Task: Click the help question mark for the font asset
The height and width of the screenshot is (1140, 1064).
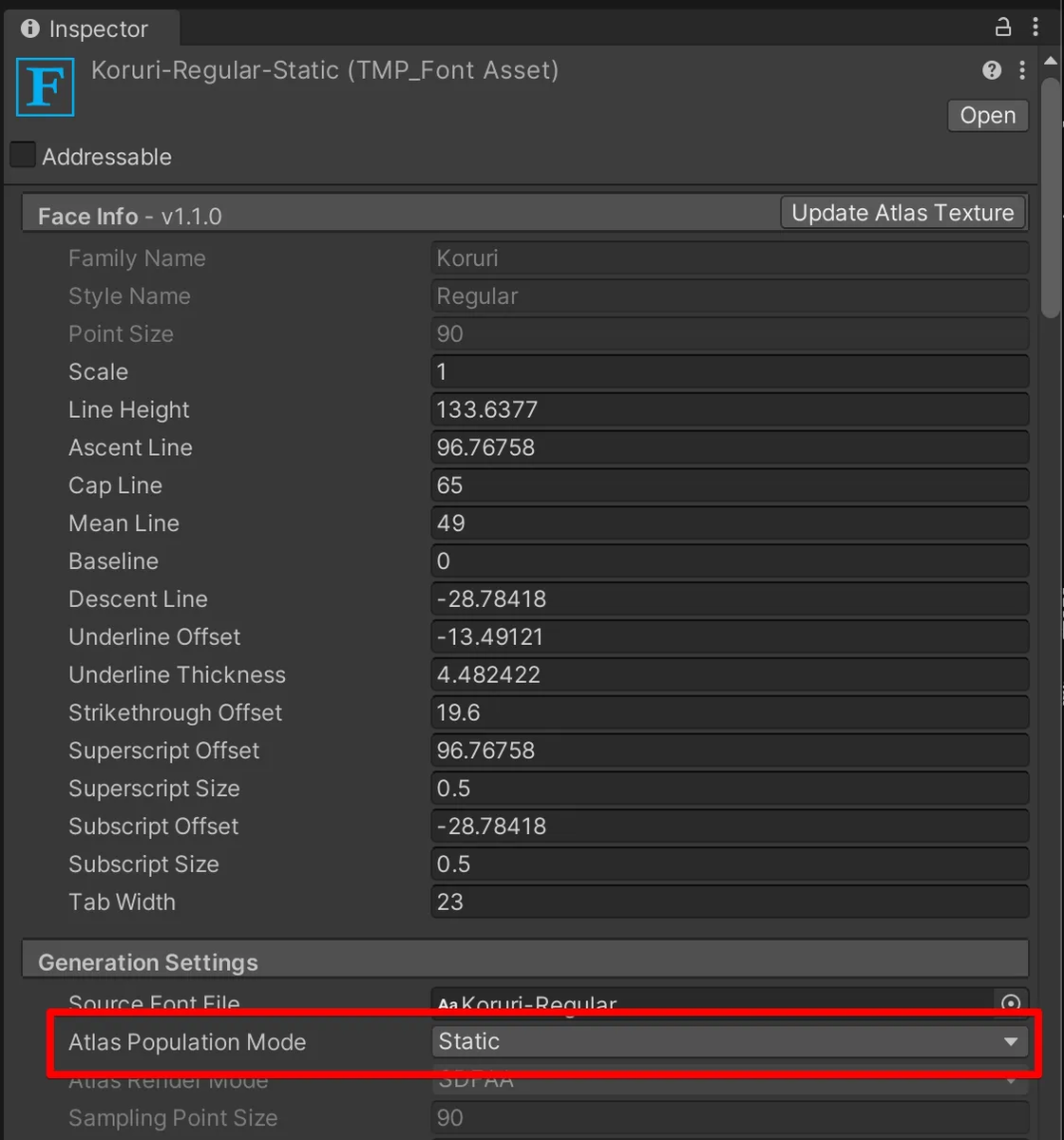Action: (x=991, y=70)
